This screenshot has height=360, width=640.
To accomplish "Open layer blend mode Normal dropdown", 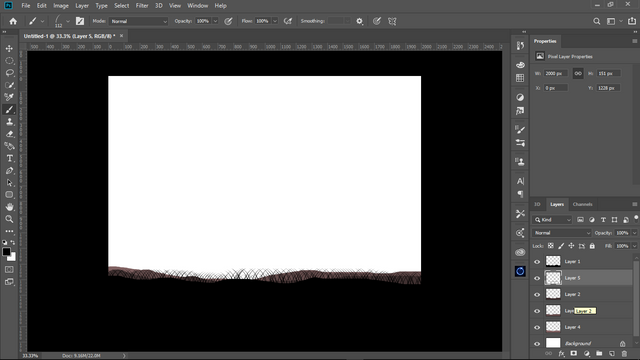I will (x=562, y=233).
